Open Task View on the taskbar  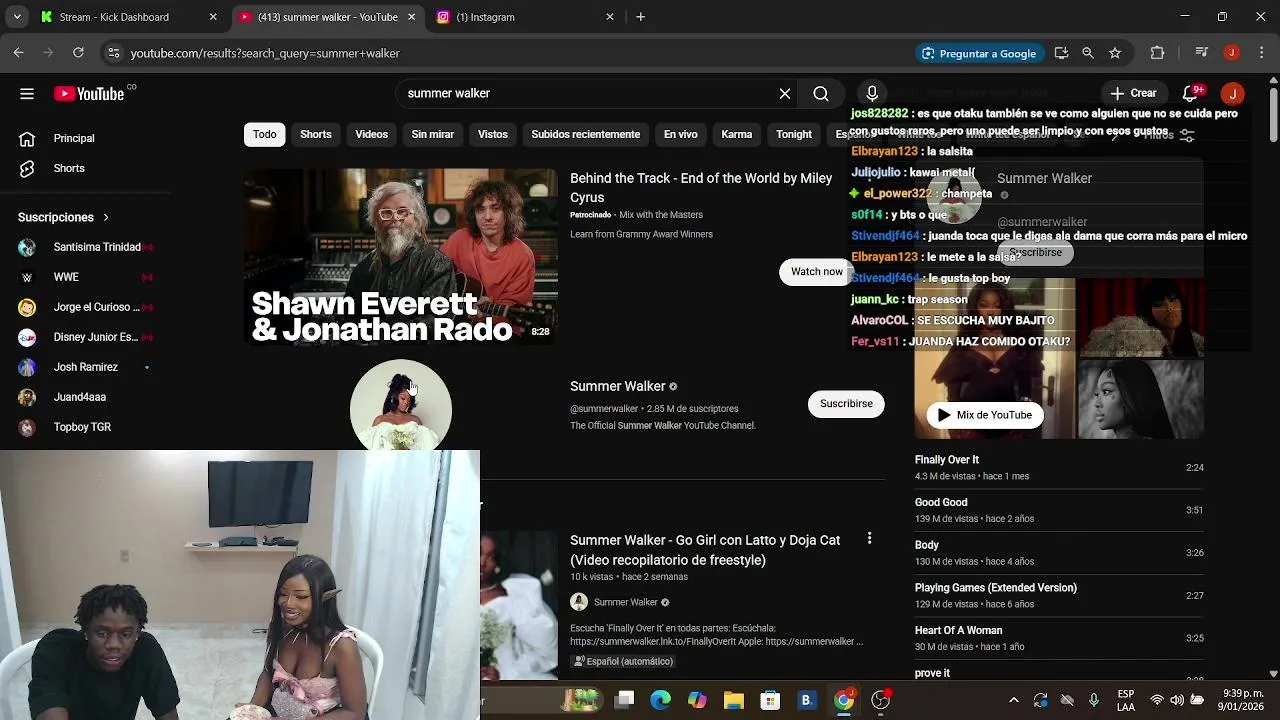click(624, 700)
